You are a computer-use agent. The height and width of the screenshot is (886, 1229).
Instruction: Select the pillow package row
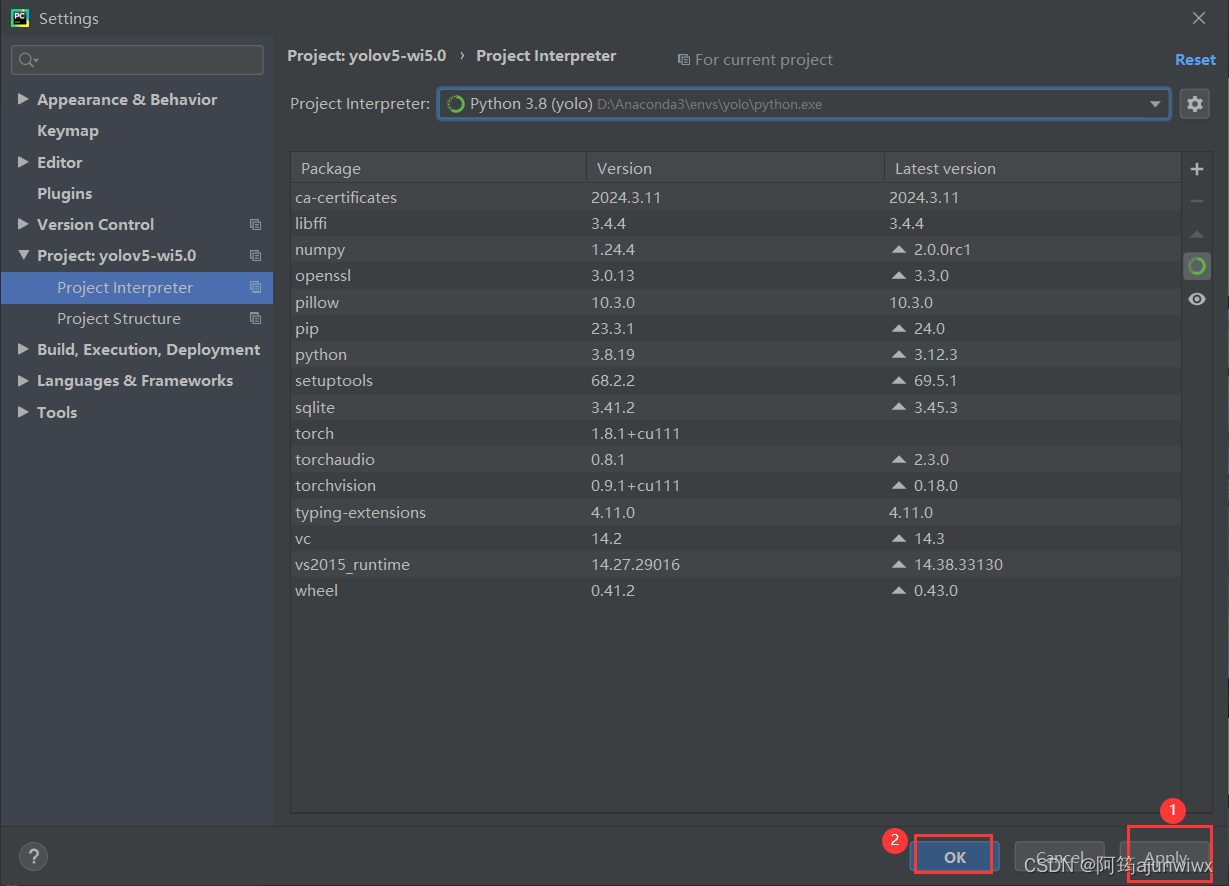click(x=736, y=303)
